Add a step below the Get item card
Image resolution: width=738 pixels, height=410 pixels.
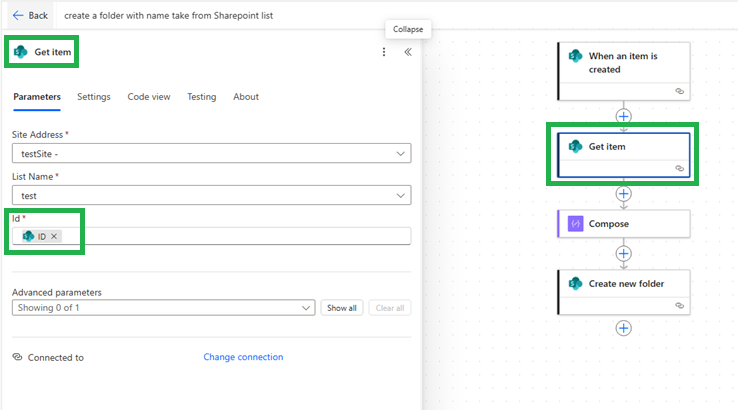(x=624, y=193)
